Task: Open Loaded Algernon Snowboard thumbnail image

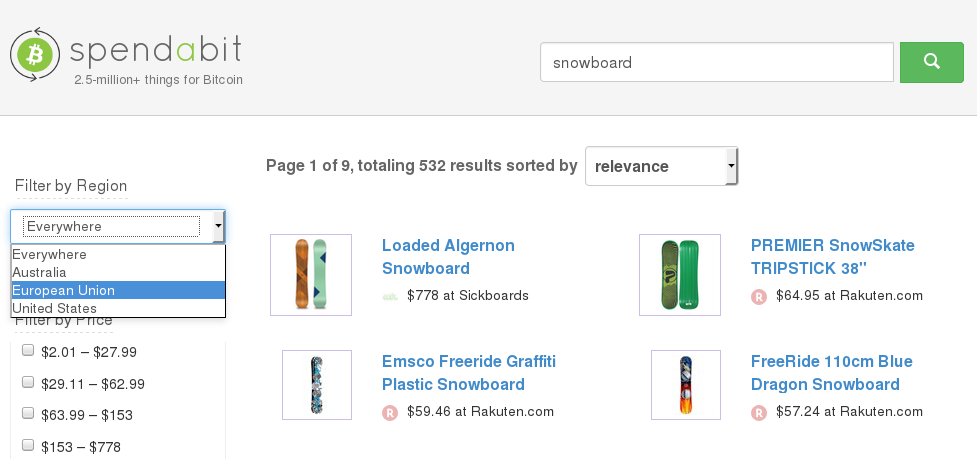Action: [311, 275]
